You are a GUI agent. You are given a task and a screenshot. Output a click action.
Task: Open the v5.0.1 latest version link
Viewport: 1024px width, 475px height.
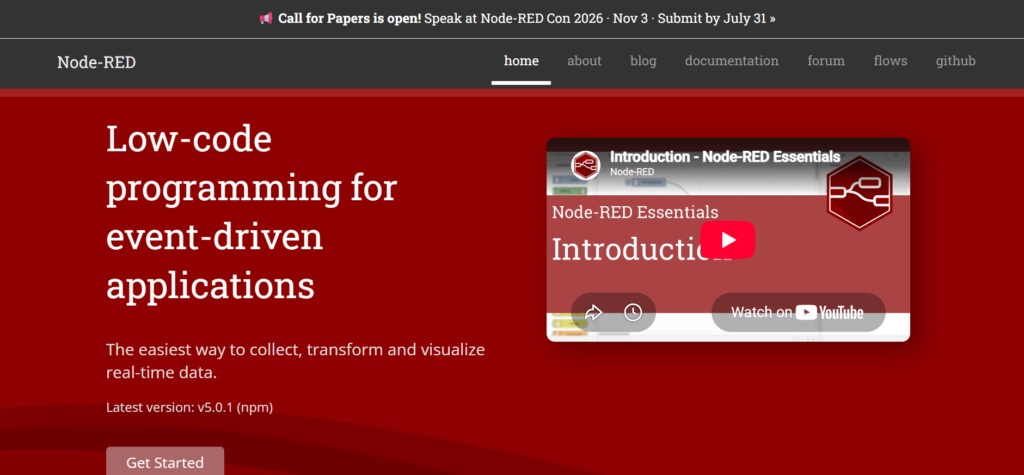point(216,408)
